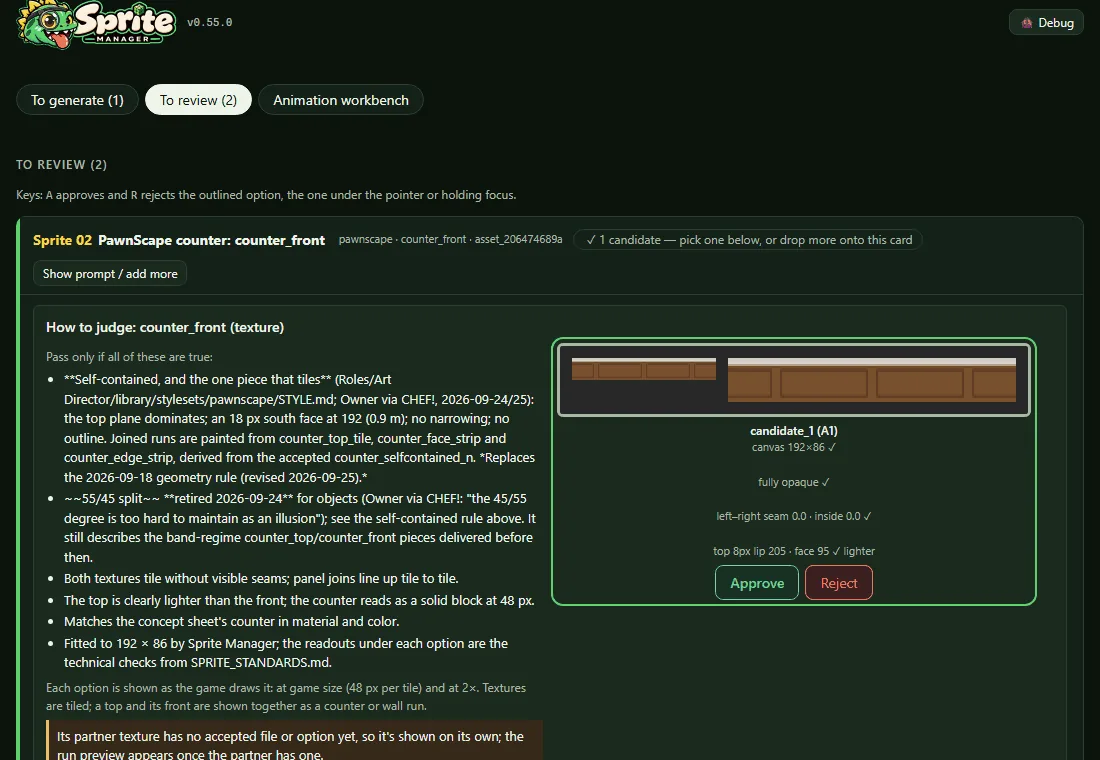Click the 'TO REVIEW (2)' heading
This screenshot has width=1100, height=760.
tap(62, 164)
